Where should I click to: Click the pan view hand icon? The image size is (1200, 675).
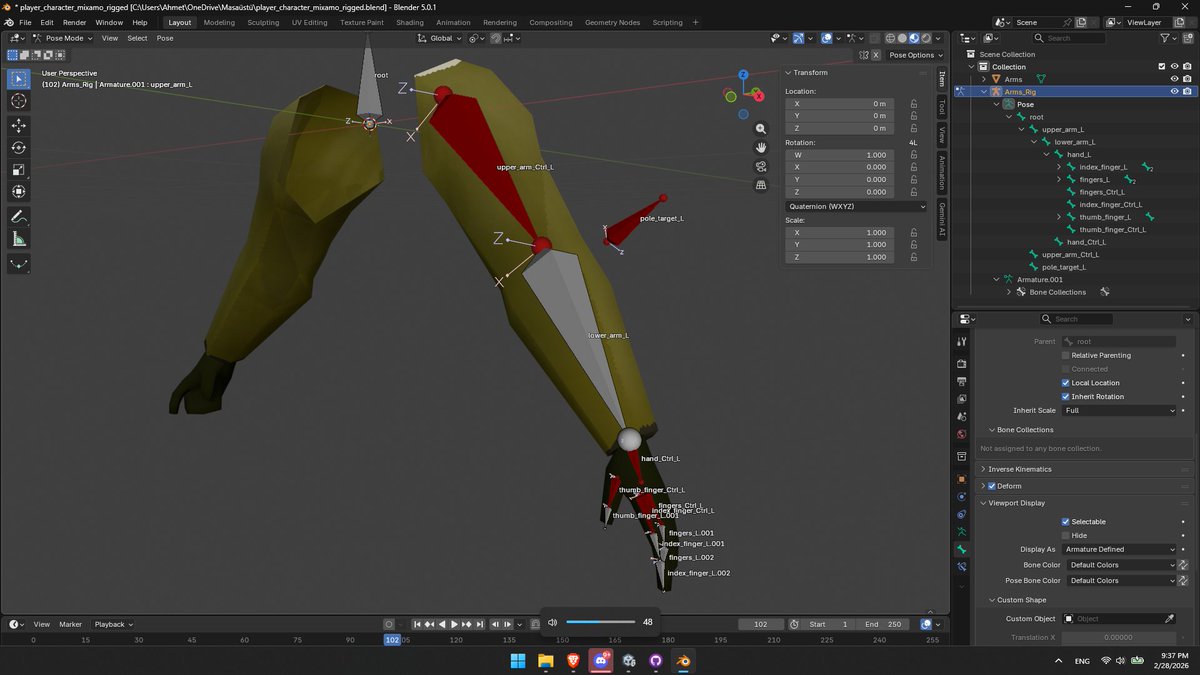[x=761, y=148]
